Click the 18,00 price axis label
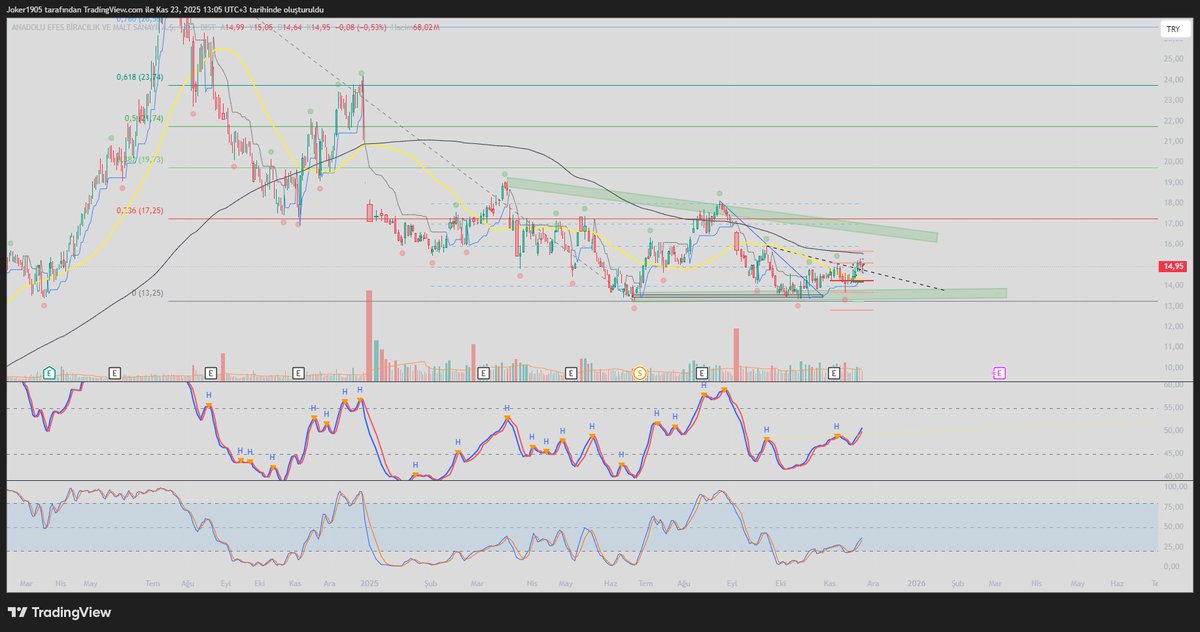 (x=1173, y=203)
